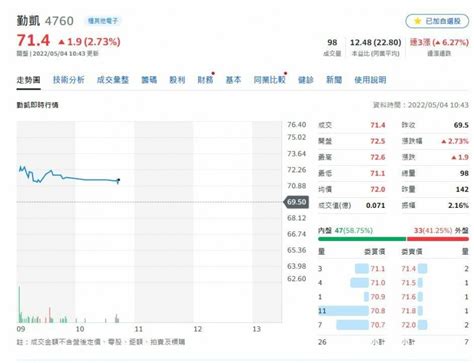The height and width of the screenshot is (363, 474).
Task: Click the large 71.4 current price
Action: point(33,41)
